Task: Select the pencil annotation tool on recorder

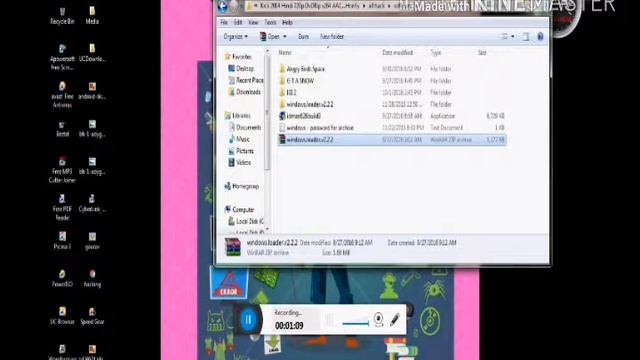Action: 394,319
